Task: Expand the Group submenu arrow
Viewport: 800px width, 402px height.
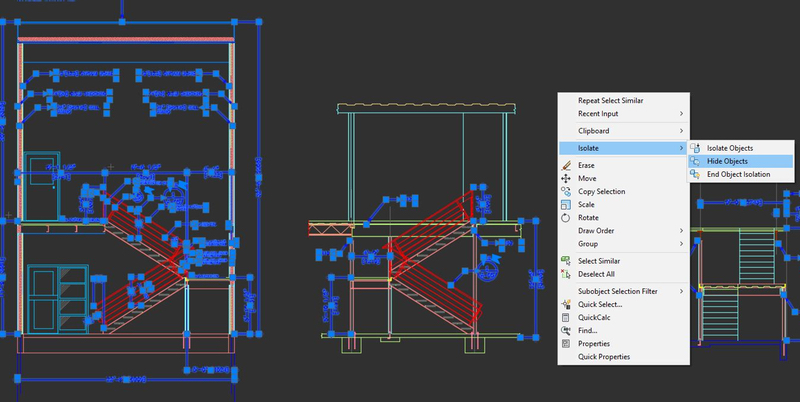Action: pyautogui.click(x=682, y=243)
